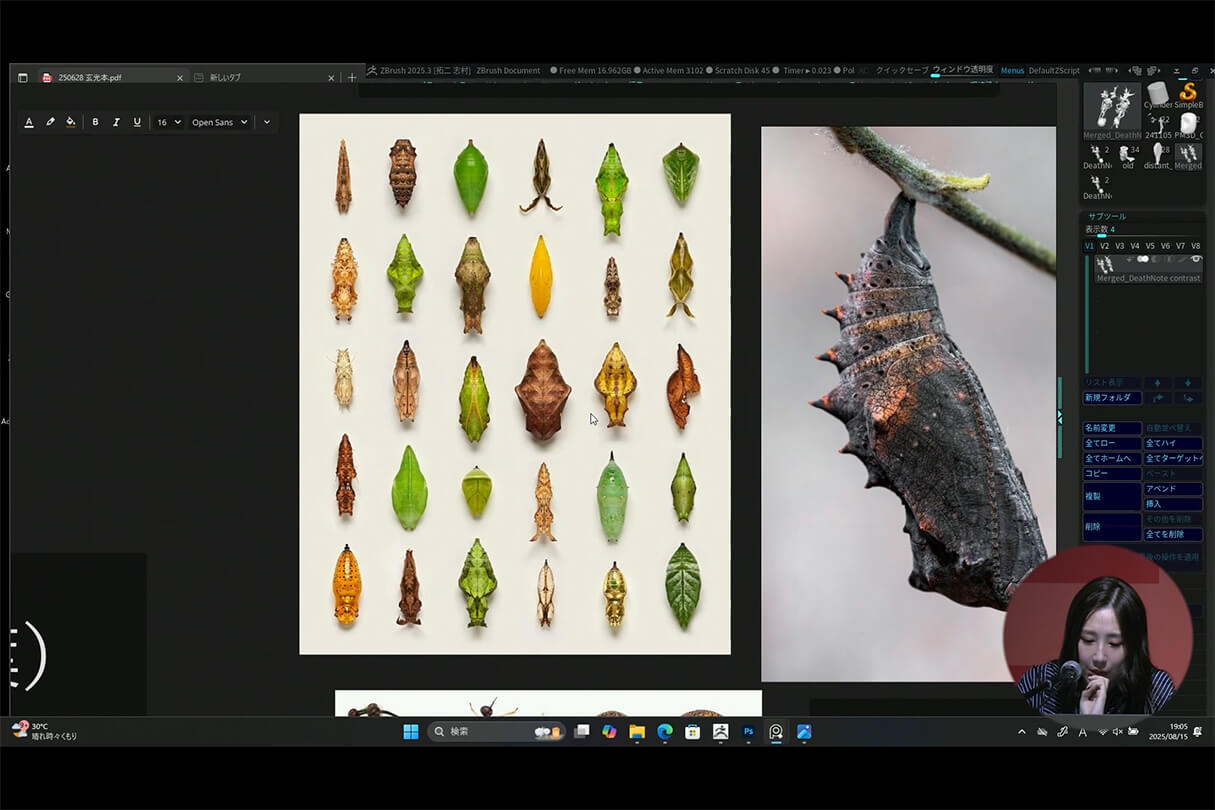Open the font size 16 dropdown
The height and width of the screenshot is (810, 1215).
point(169,122)
